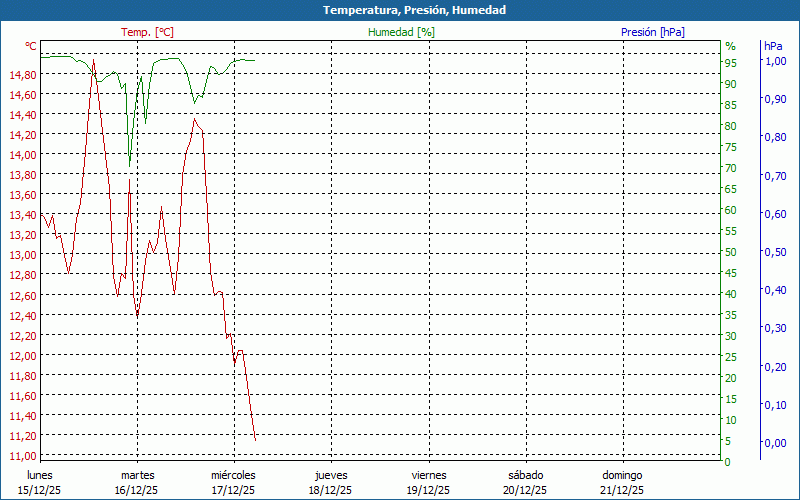Click the % unit label on humidity axis

[730, 47]
